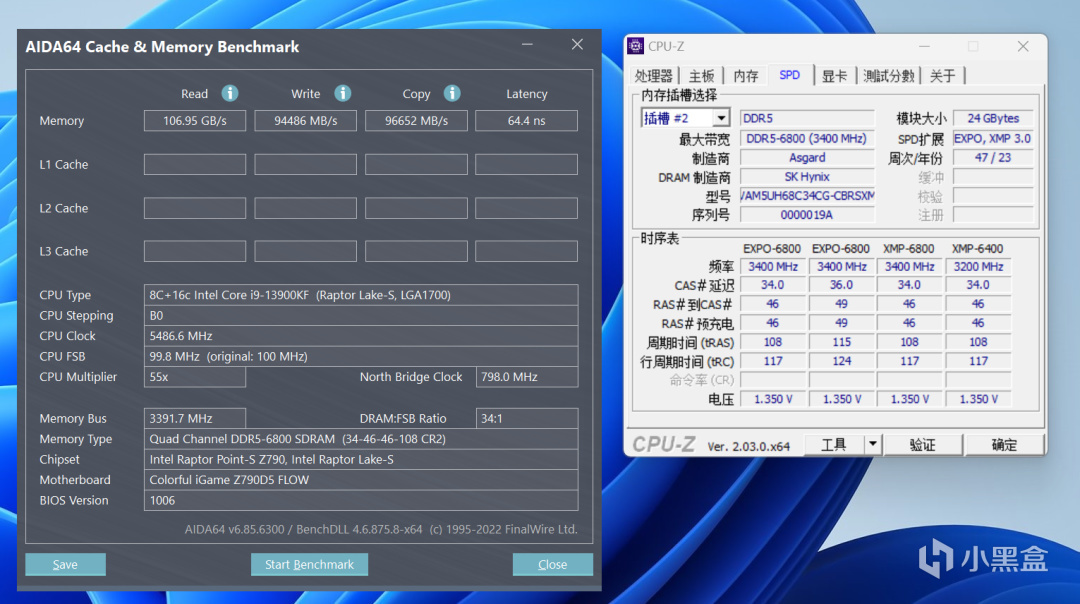
Task: Click the Memory Latency 64.4 ns field
Action: 526,121
